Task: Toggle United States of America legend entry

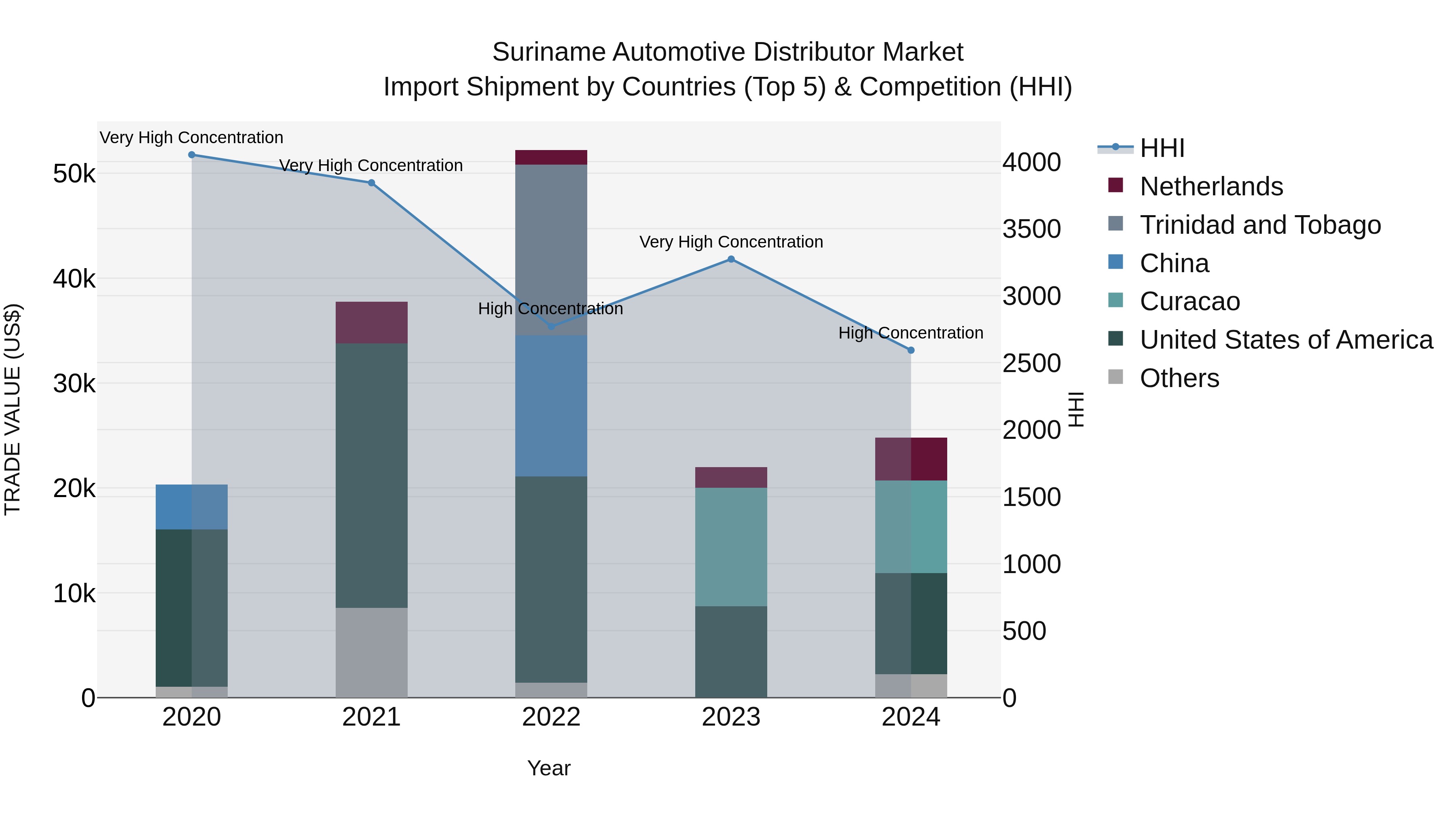Action: pos(1270,340)
